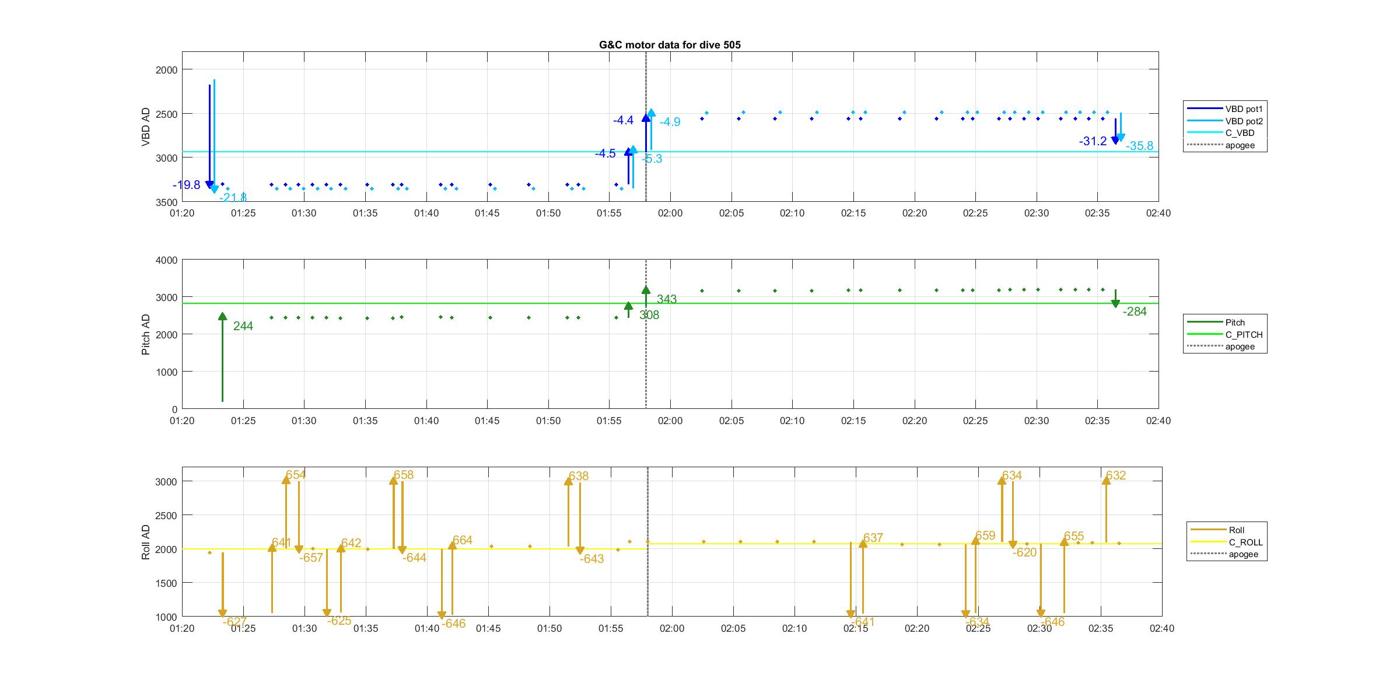This screenshot has width=1400, height=693.
Task: Click the title 'G&C motor data for dive 505'
Action: point(670,45)
